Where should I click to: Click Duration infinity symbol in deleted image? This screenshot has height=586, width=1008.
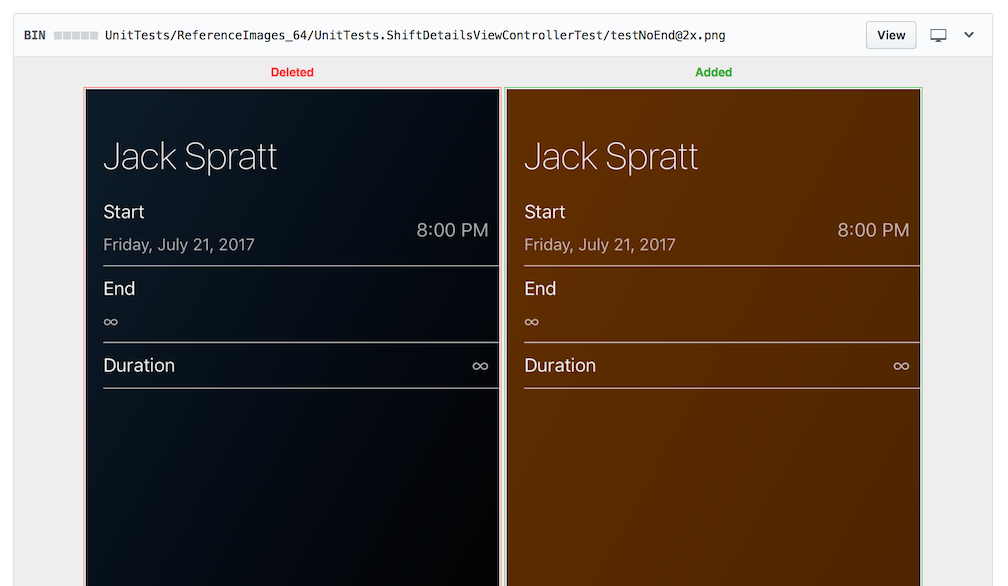click(480, 366)
